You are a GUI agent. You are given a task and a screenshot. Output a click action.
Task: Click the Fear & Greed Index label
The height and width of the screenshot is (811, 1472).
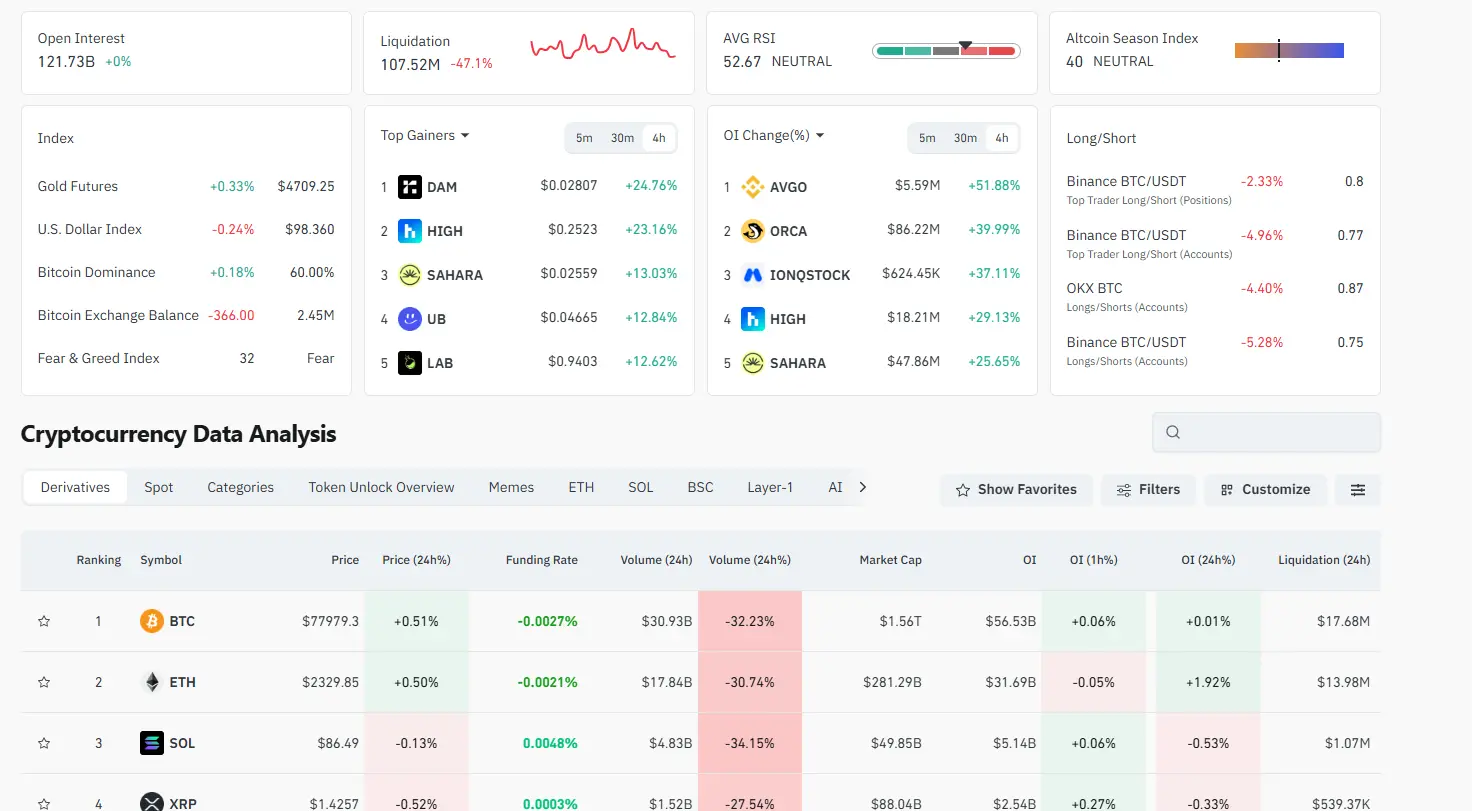click(99, 358)
